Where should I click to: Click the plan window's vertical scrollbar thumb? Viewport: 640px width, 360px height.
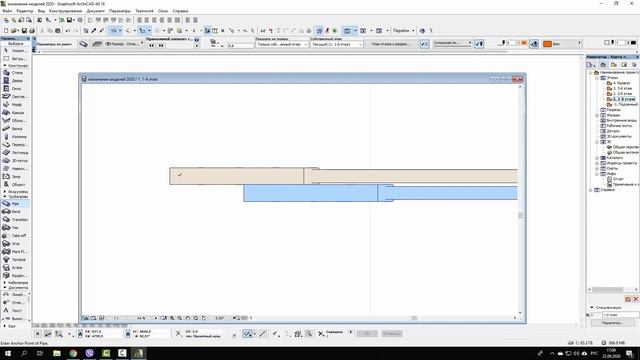tap(520, 215)
